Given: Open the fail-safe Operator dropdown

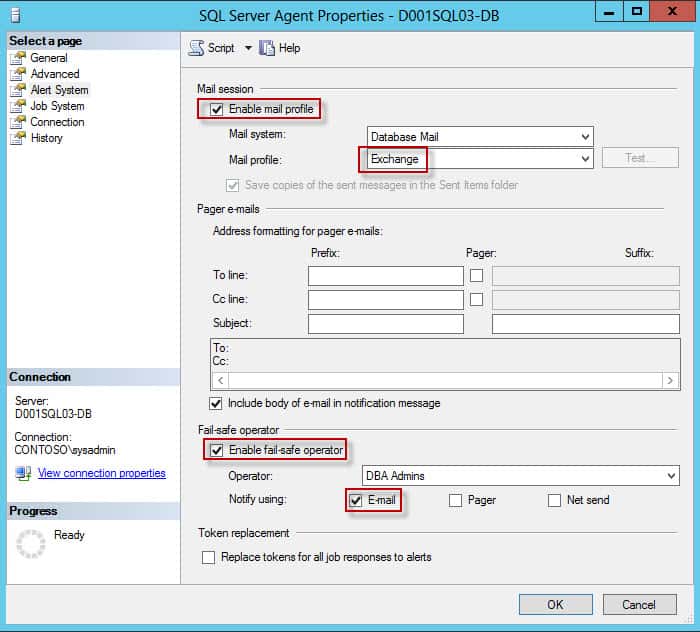Looking at the screenshot, I should pos(521,476).
